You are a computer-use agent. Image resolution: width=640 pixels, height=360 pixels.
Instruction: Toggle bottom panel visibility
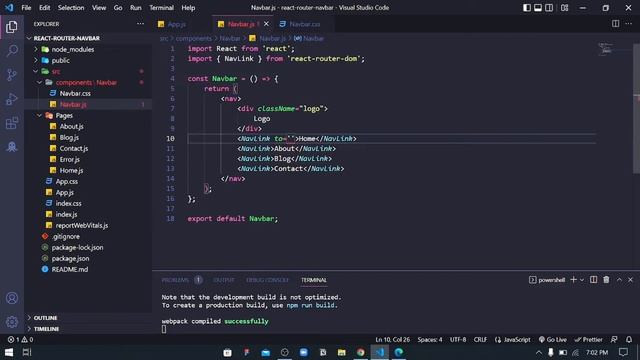(538, 8)
